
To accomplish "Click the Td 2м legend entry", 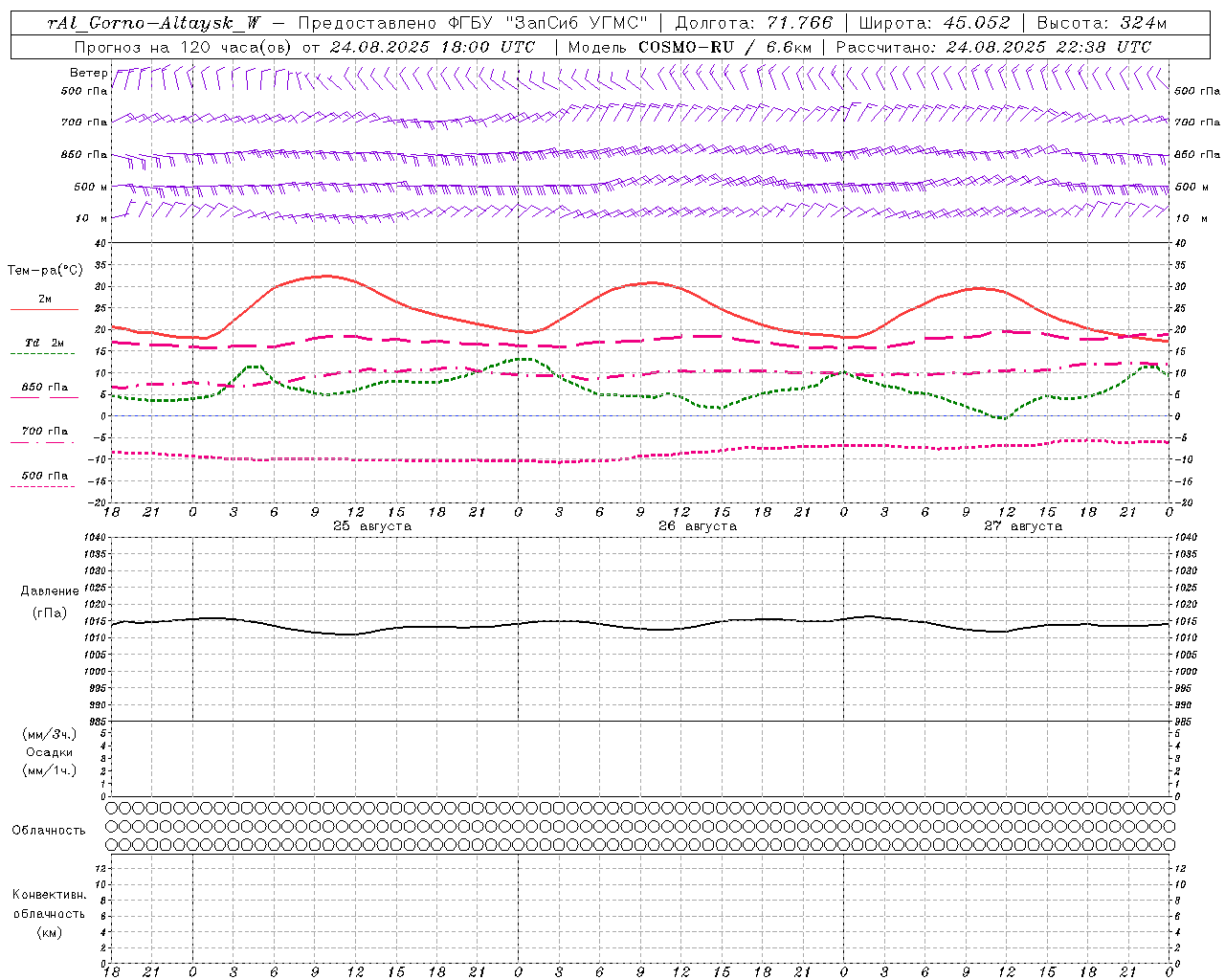I will (x=45, y=343).
